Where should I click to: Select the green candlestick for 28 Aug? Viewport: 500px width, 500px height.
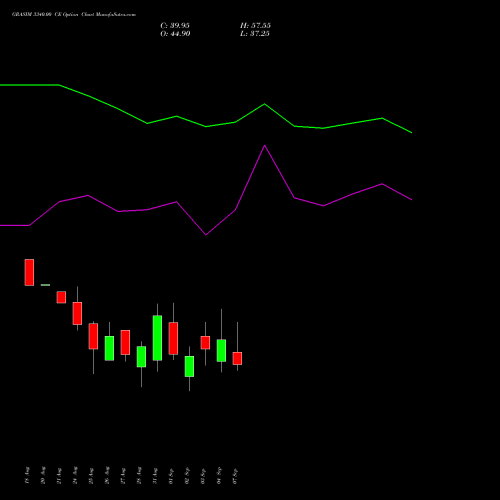(x=141, y=357)
